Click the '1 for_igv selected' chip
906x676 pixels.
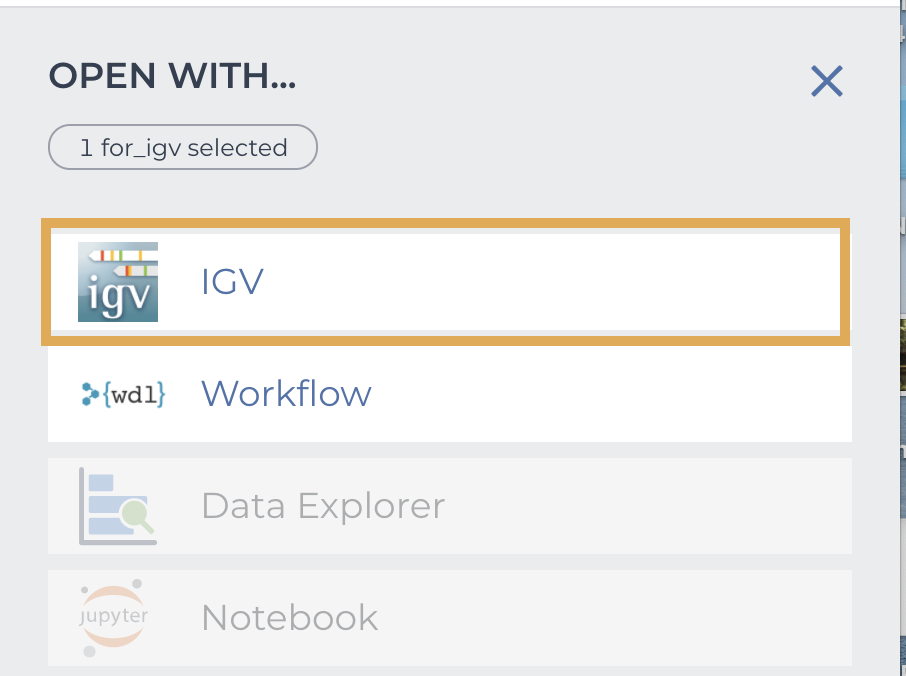pos(182,146)
